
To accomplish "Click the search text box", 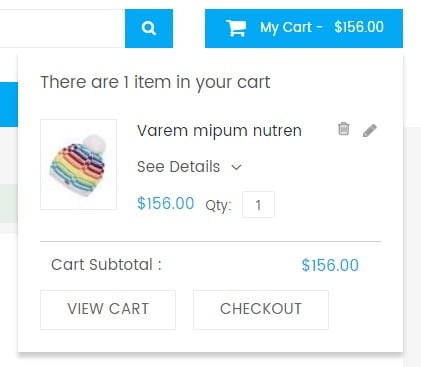I will click(x=62, y=28).
